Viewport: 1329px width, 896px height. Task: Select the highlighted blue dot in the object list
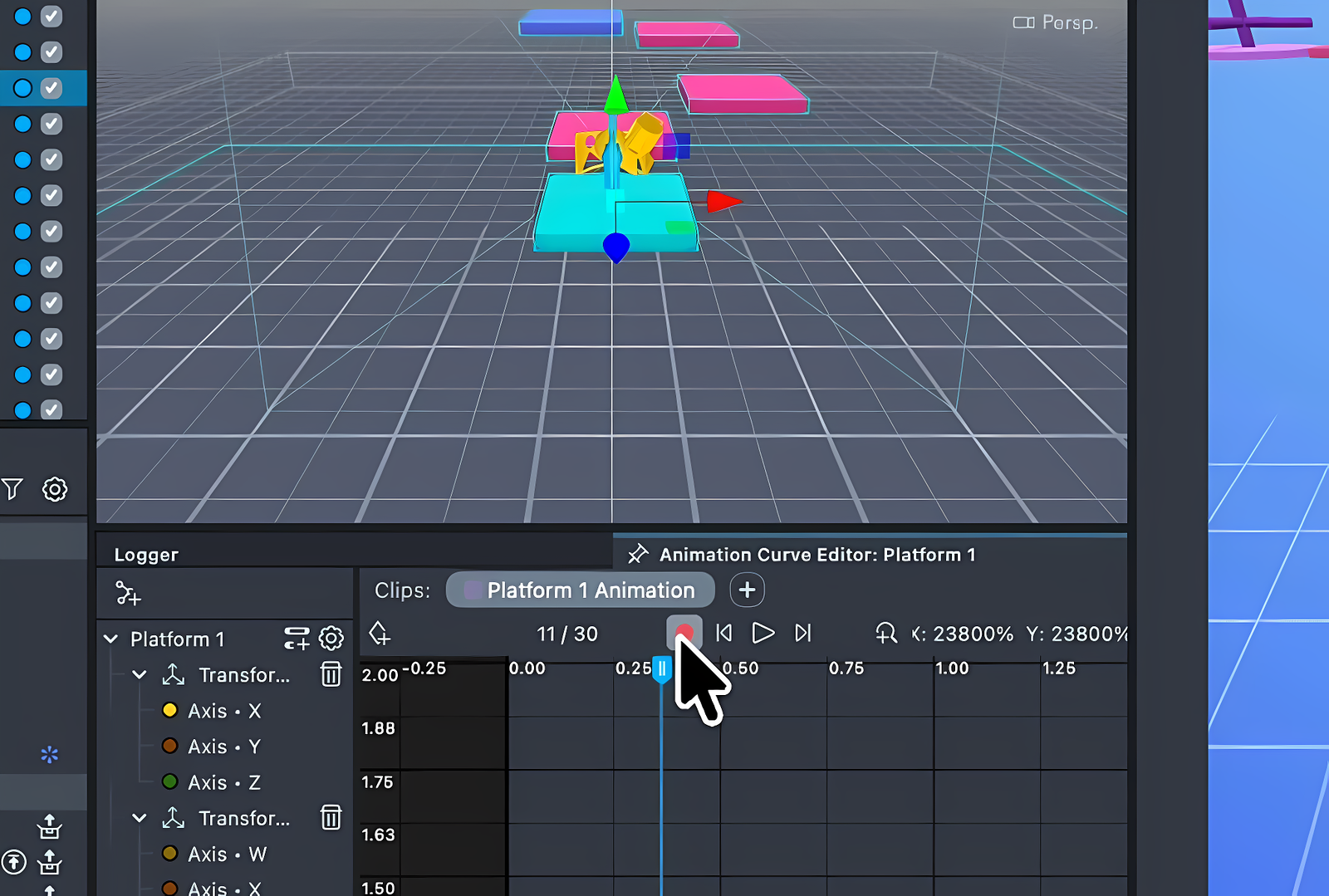pyautogui.click(x=22, y=87)
